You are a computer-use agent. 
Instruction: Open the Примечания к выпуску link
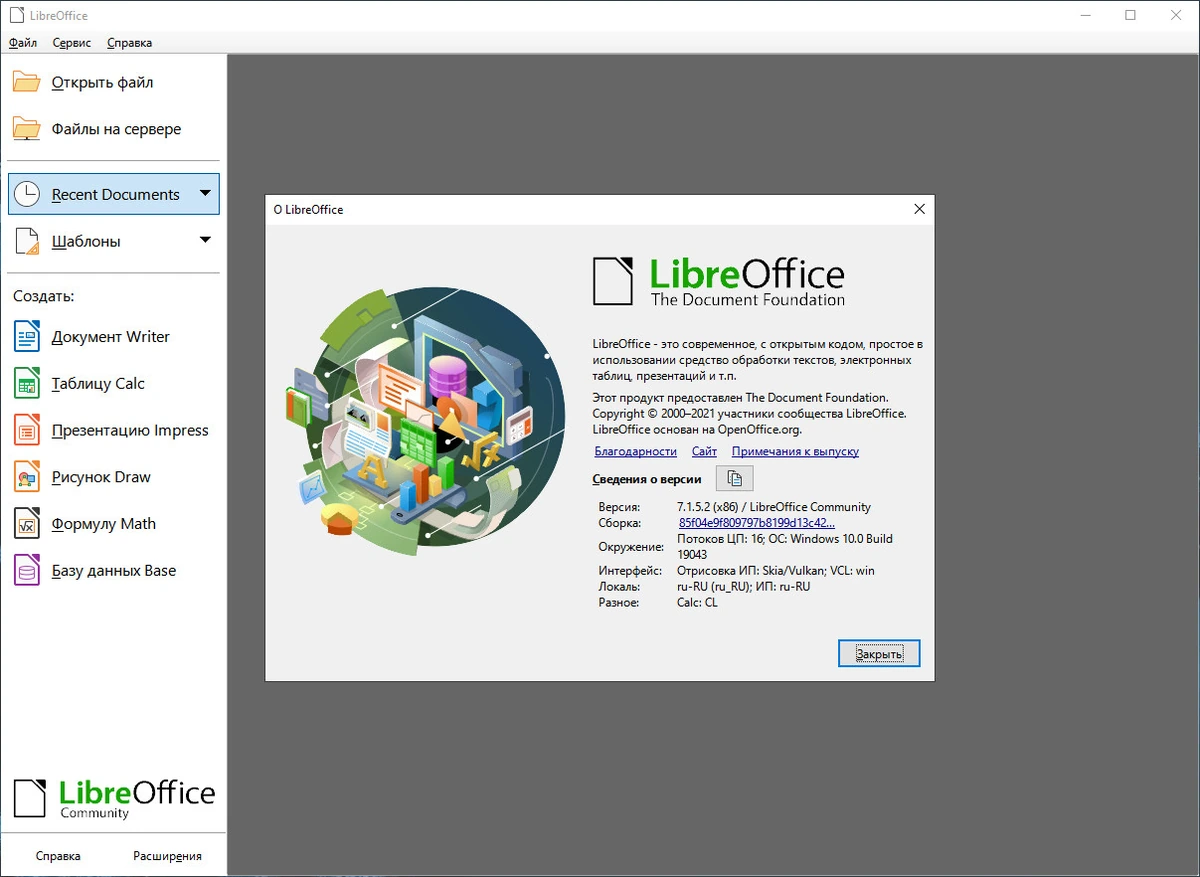click(795, 452)
